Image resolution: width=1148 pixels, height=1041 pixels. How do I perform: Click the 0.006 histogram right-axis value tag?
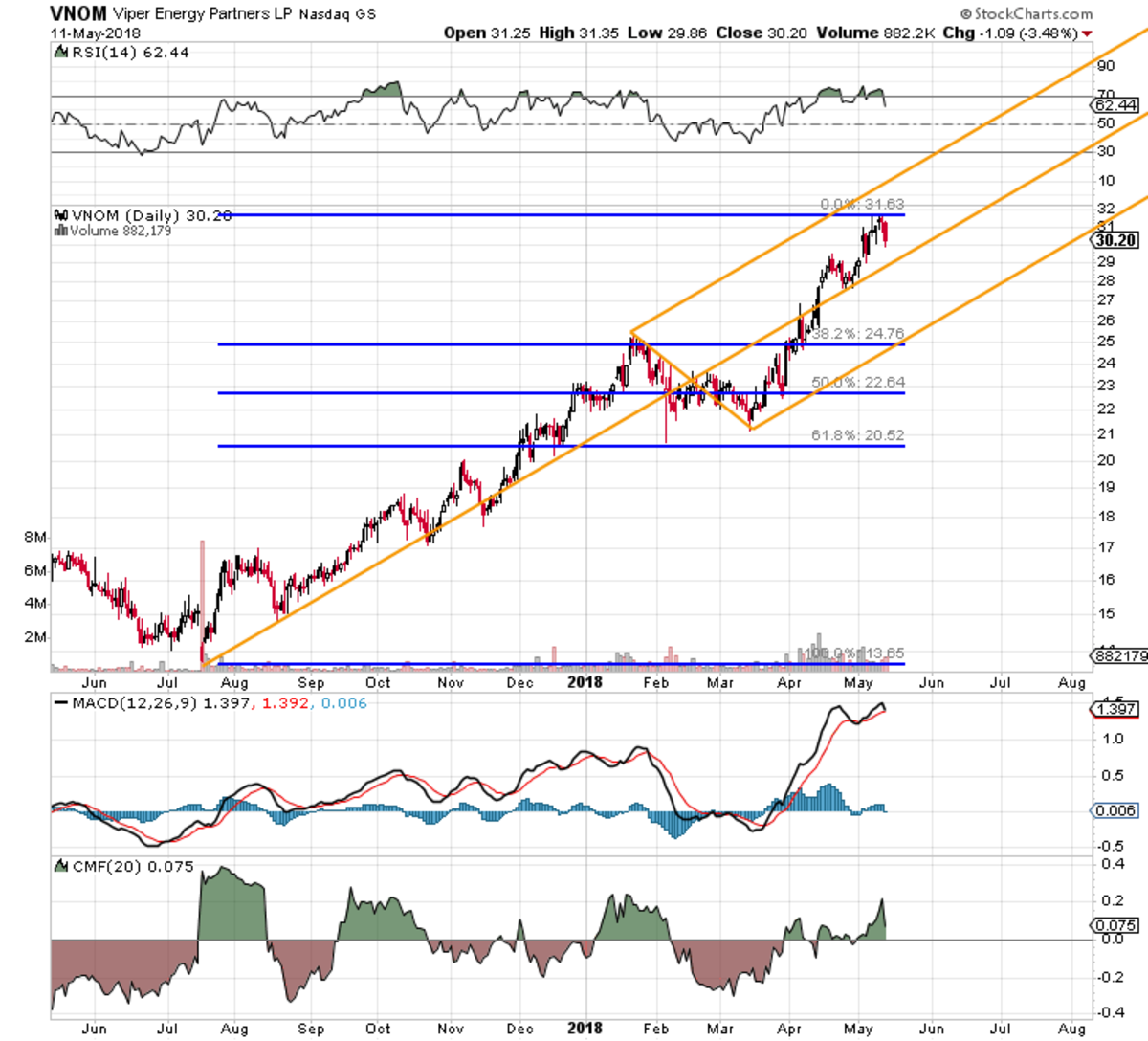click(x=1116, y=810)
